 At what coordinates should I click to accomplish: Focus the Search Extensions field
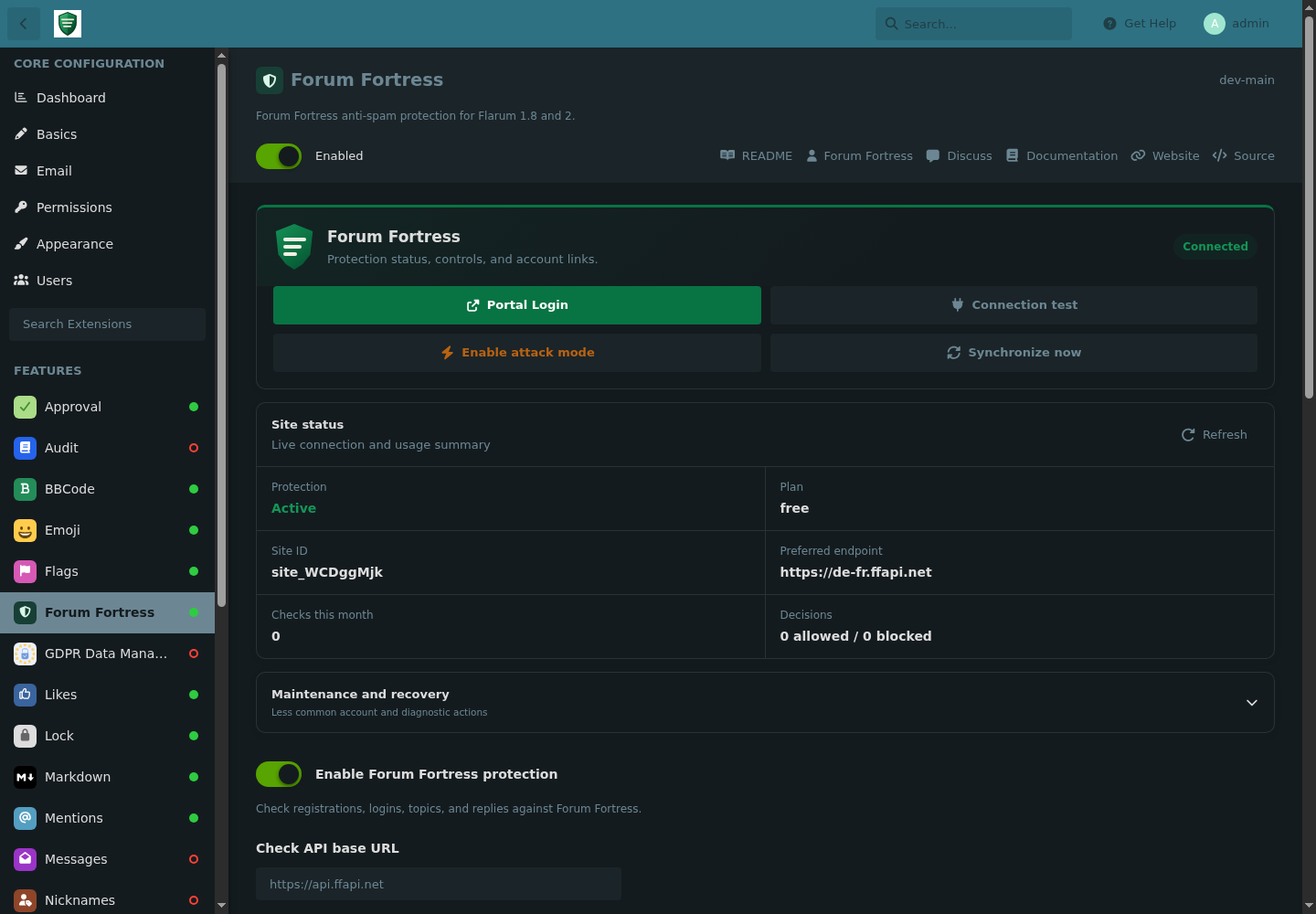(x=107, y=324)
